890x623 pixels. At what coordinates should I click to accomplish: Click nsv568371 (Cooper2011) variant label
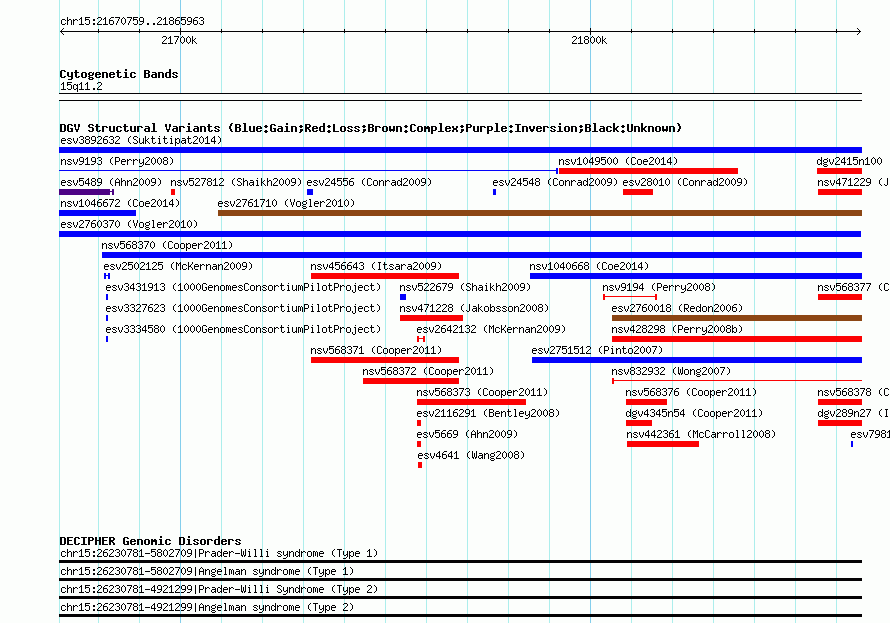pos(376,350)
